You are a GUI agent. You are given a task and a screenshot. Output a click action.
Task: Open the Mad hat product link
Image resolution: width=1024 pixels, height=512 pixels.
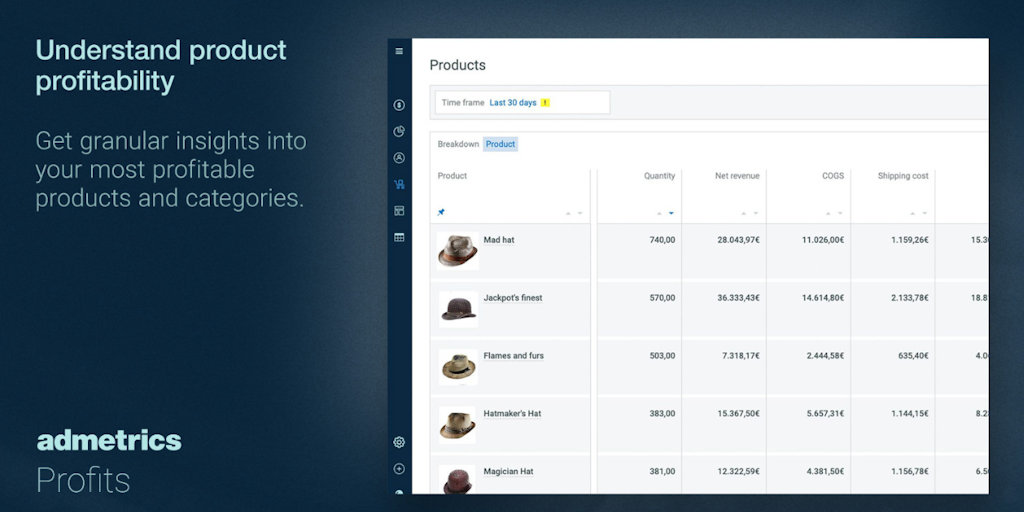(x=499, y=240)
